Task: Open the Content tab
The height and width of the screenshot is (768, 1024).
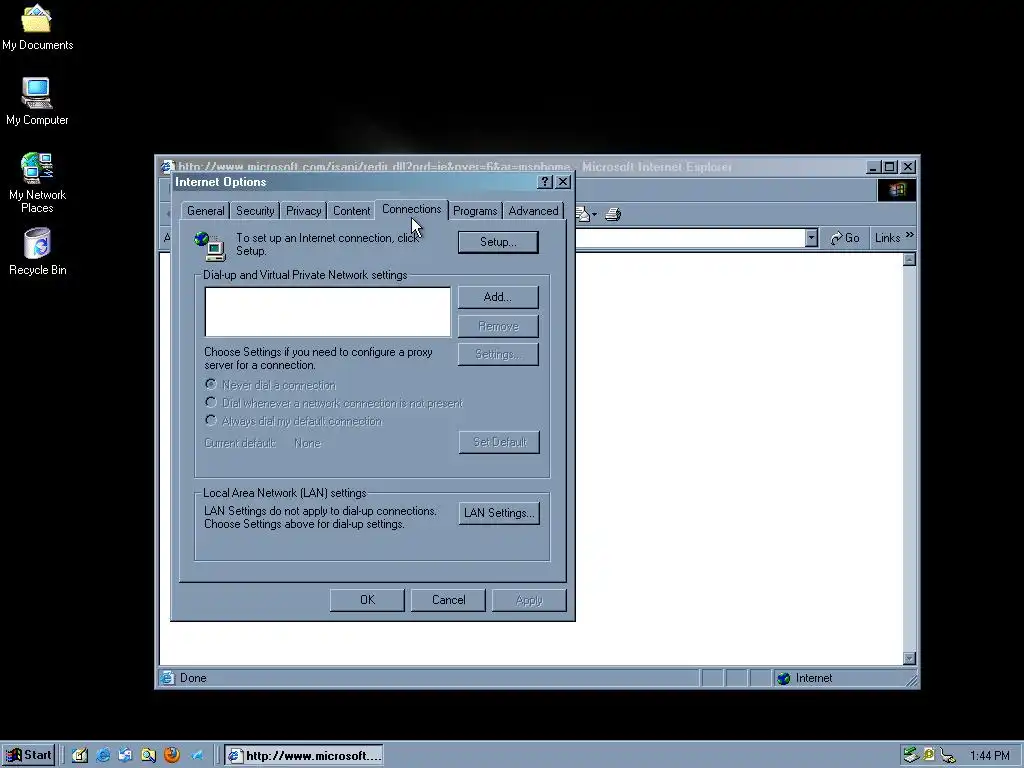Action: pyautogui.click(x=351, y=211)
